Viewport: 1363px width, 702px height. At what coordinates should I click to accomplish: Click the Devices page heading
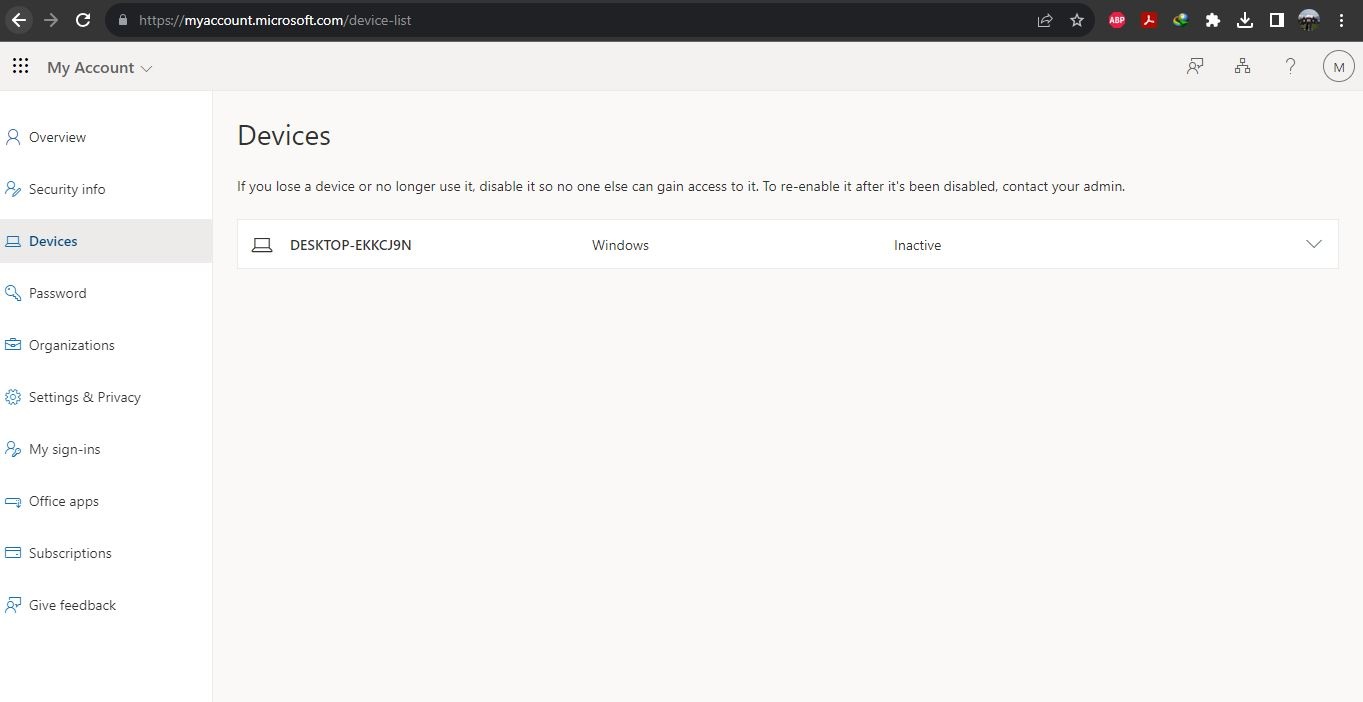pyautogui.click(x=284, y=135)
